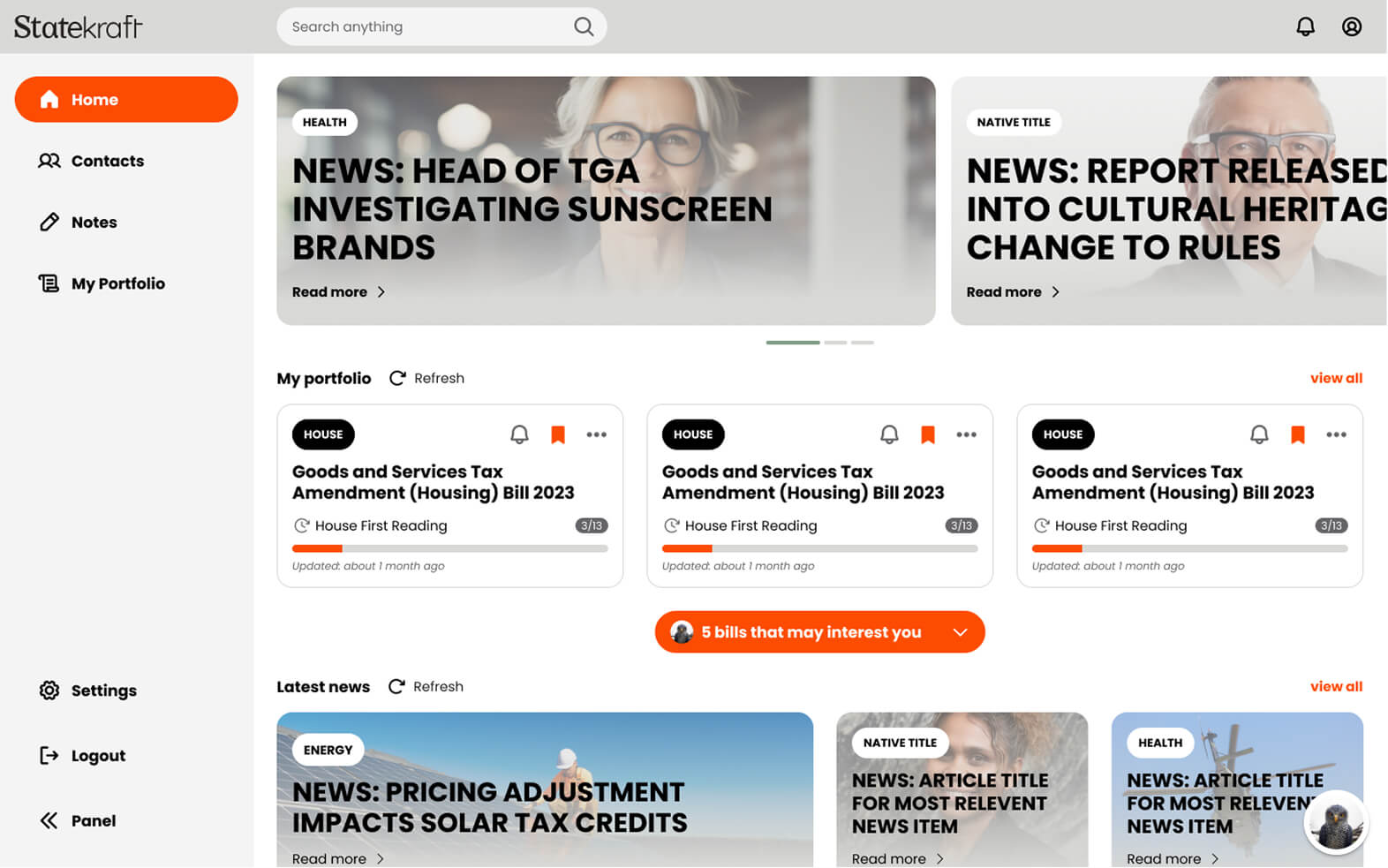Screen dimensions: 1388x868
Task: Open user account profile icon
Action: [x=1352, y=26]
